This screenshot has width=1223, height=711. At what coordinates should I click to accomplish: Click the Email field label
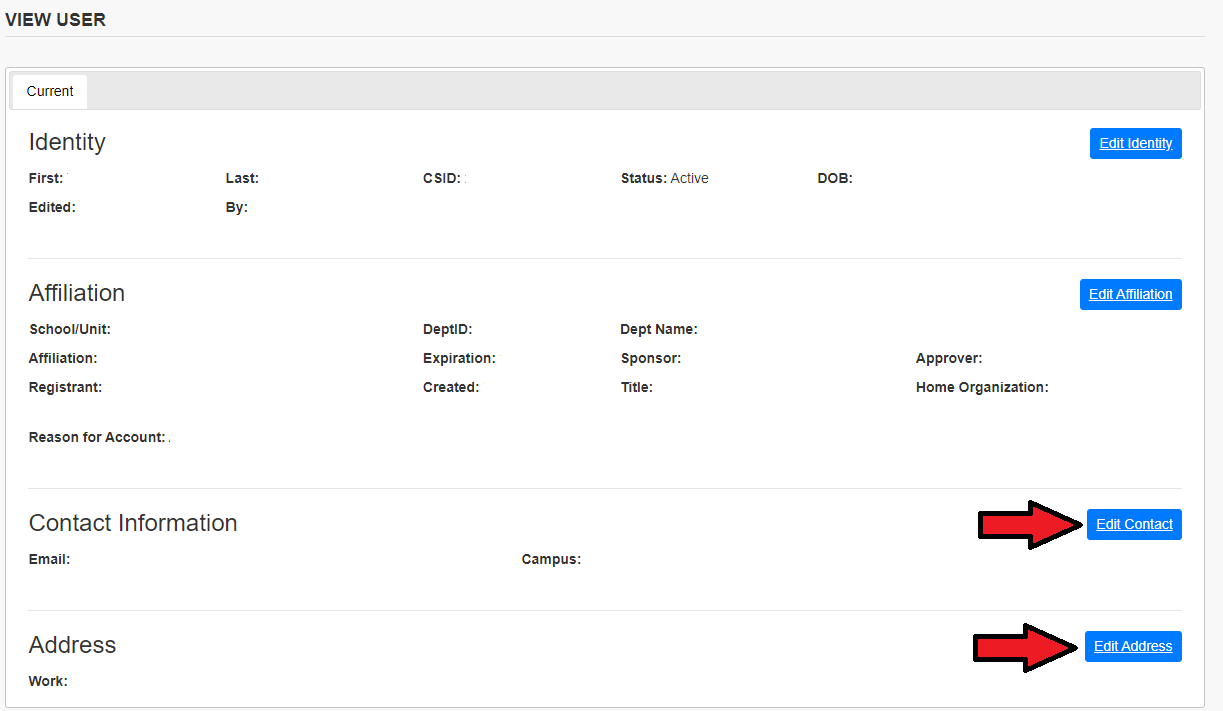(x=49, y=559)
